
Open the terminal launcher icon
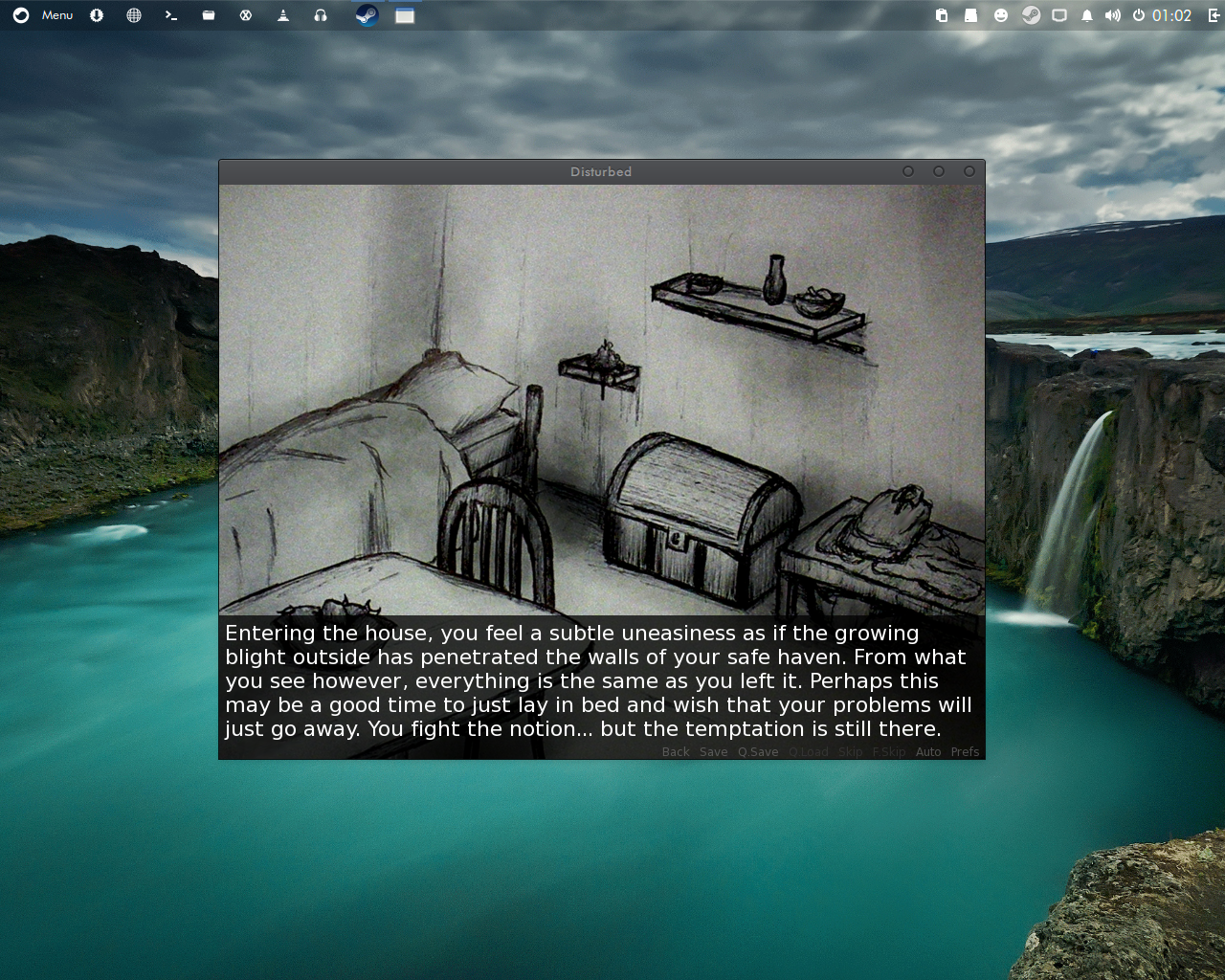click(171, 15)
